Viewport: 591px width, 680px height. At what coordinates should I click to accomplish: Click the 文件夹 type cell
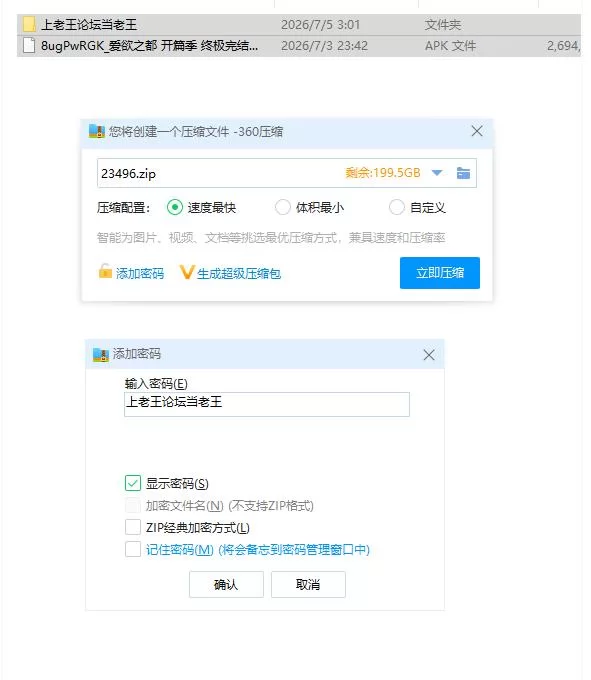click(x=443, y=25)
